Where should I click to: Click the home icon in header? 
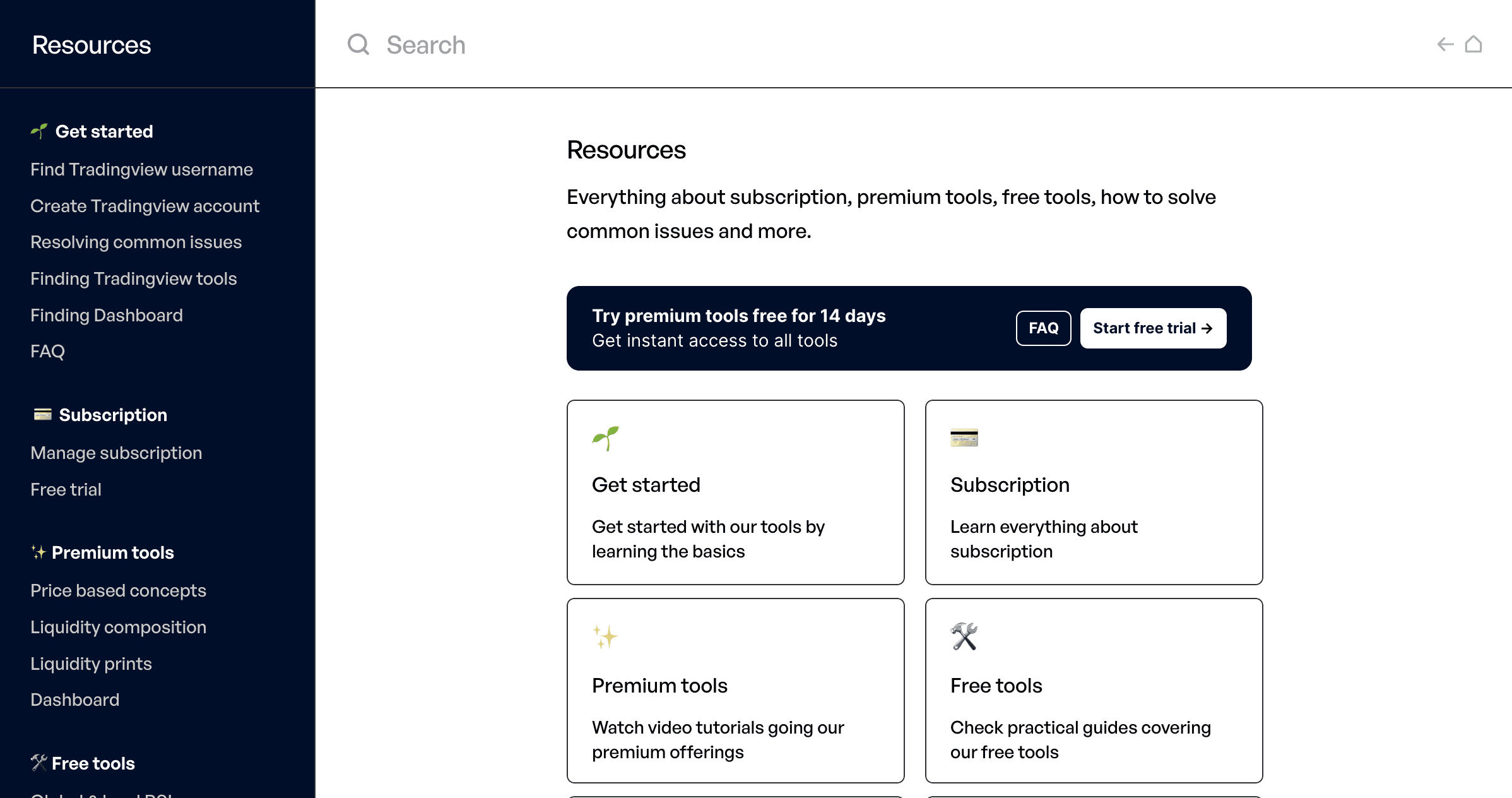1474,44
